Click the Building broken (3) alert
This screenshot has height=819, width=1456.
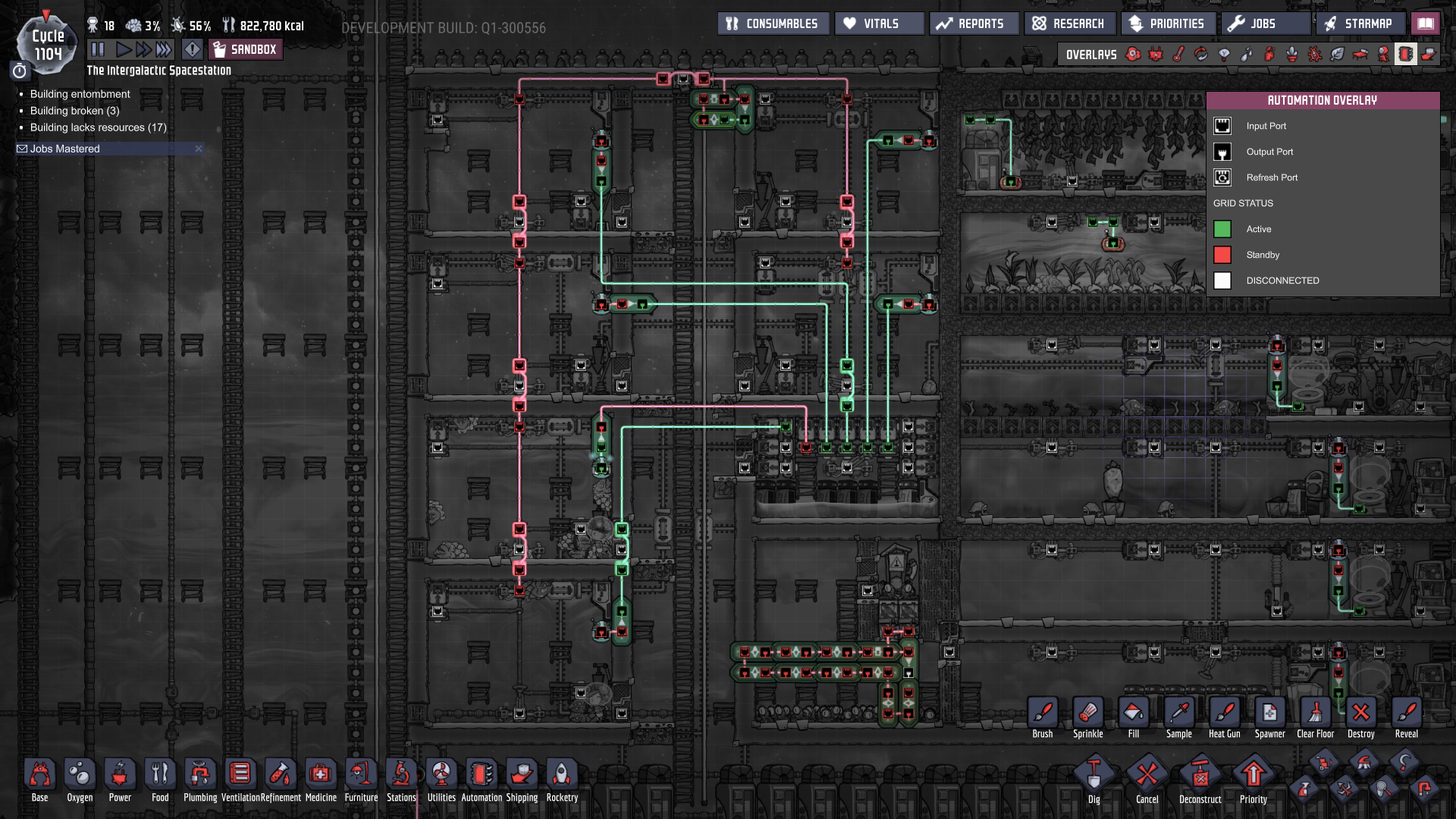tap(74, 111)
